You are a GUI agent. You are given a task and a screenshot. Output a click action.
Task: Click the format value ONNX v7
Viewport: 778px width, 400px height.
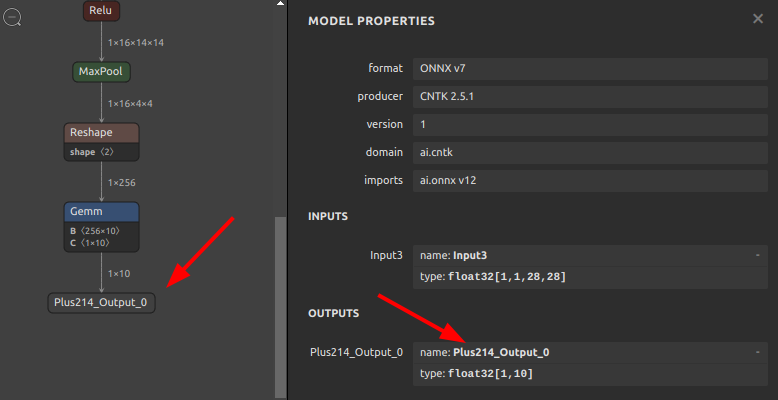pos(590,68)
